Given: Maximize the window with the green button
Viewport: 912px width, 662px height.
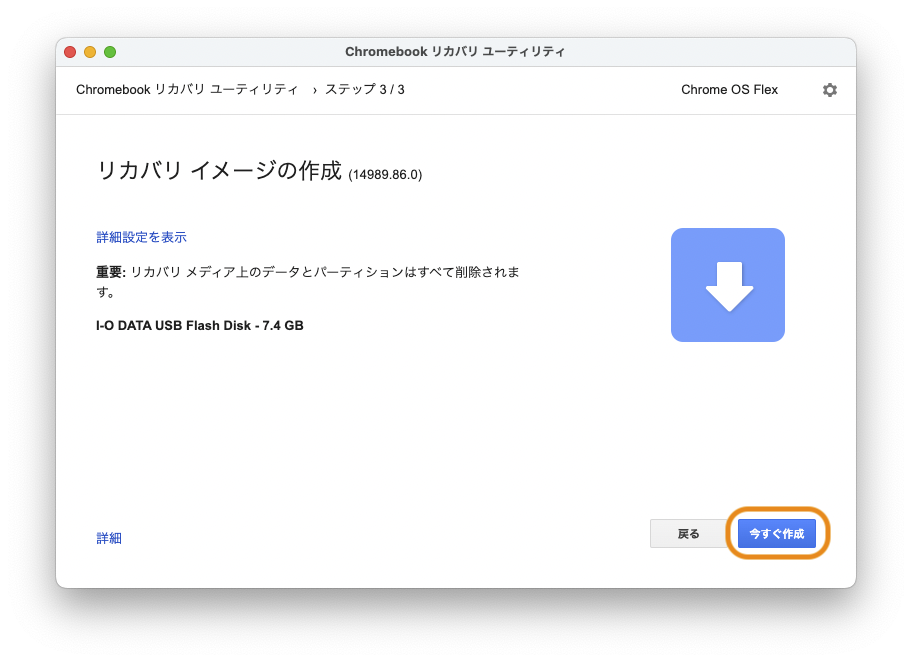Looking at the screenshot, I should click(110, 52).
